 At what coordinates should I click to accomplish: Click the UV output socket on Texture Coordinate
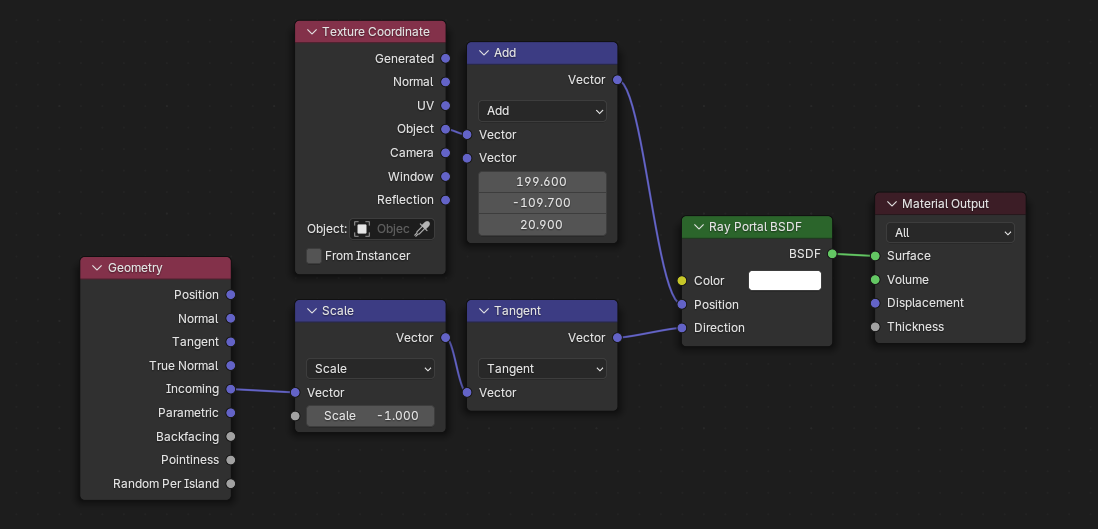(x=446, y=105)
